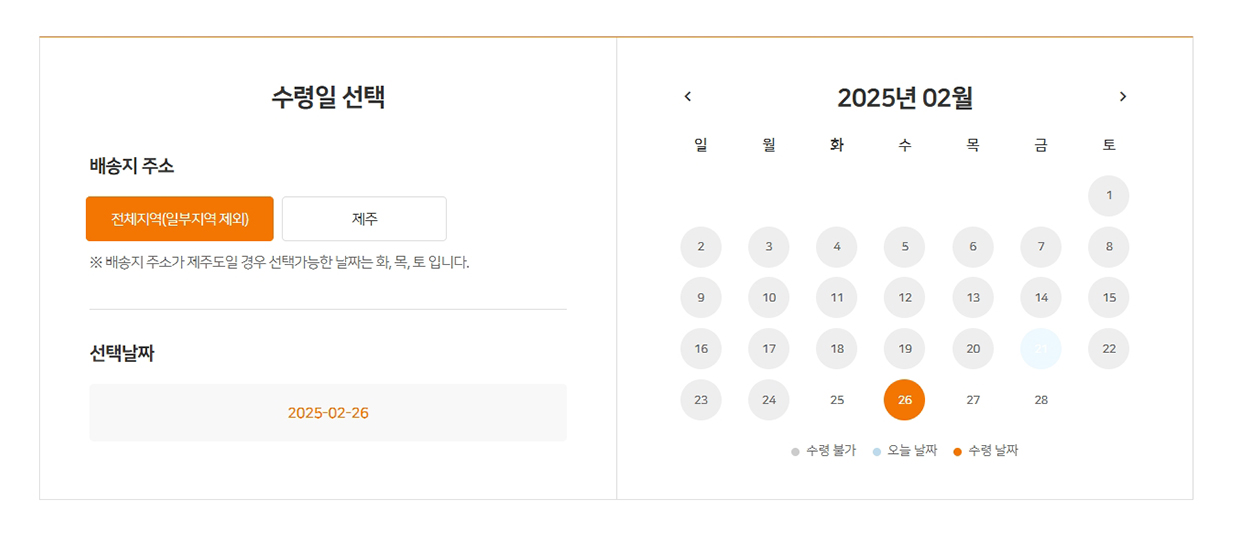Click the highlighted date 26
Screen dimensions: 1240x540
905,400
